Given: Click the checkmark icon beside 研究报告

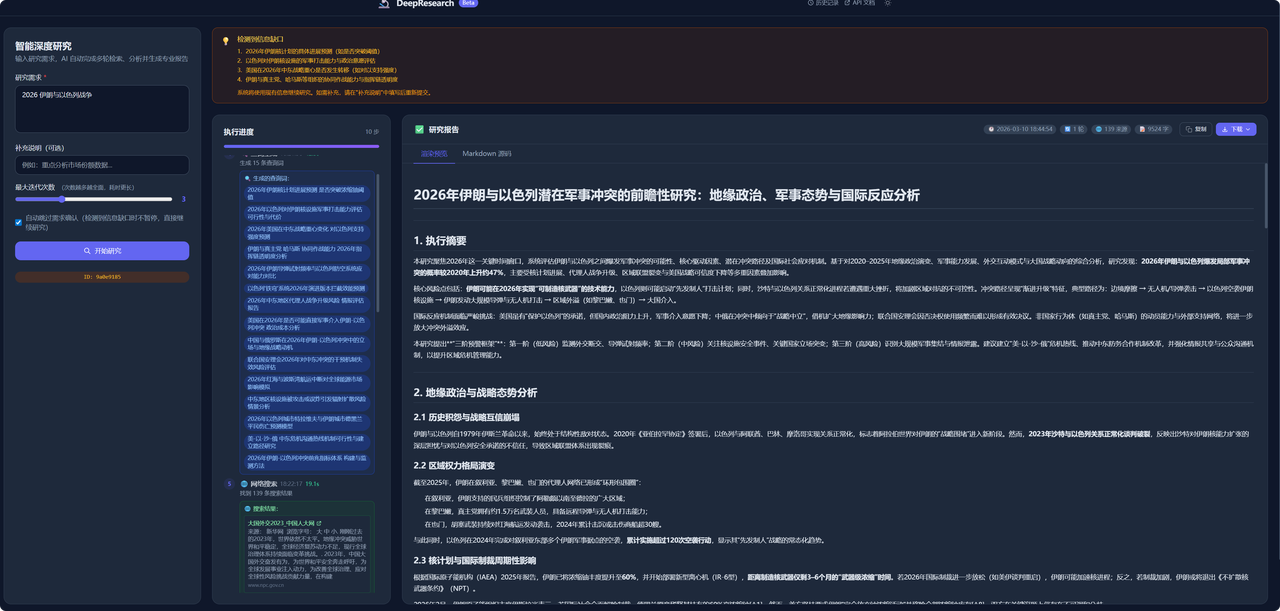Looking at the screenshot, I should point(420,129).
